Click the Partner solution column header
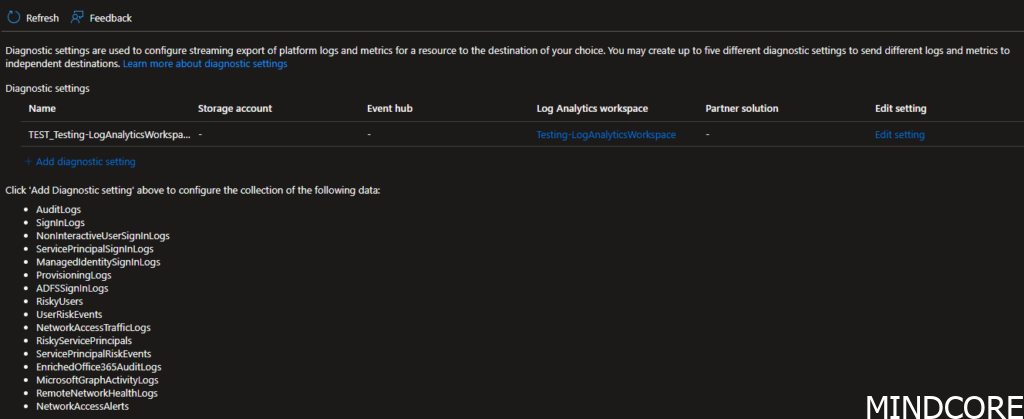1024x419 pixels. pos(741,108)
